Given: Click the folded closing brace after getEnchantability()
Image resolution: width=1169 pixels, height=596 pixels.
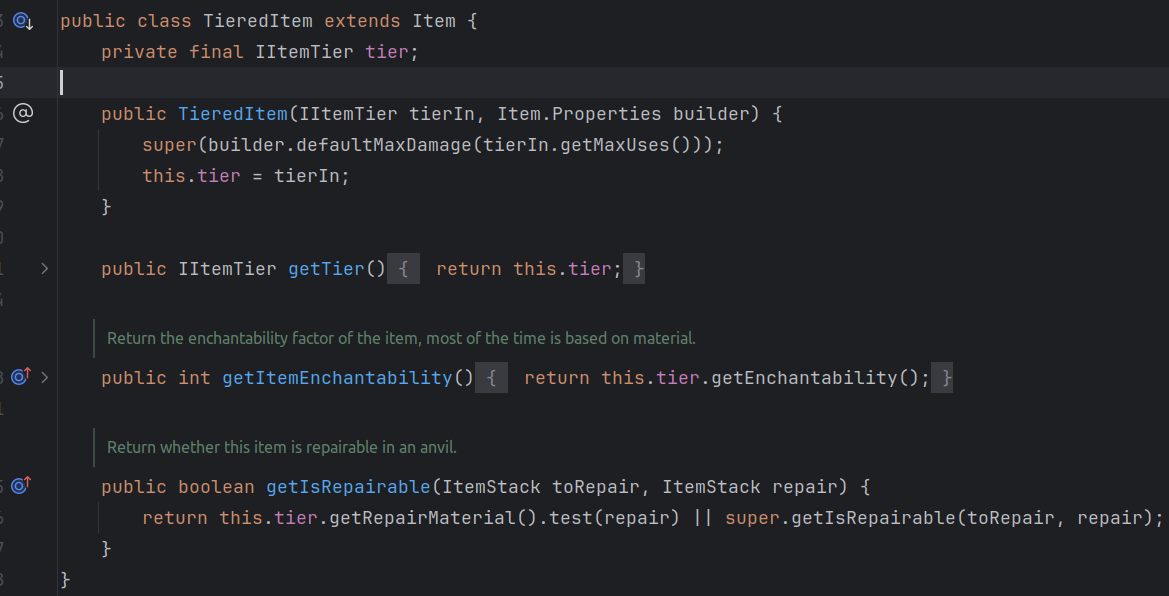Looking at the screenshot, I should (941, 378).
